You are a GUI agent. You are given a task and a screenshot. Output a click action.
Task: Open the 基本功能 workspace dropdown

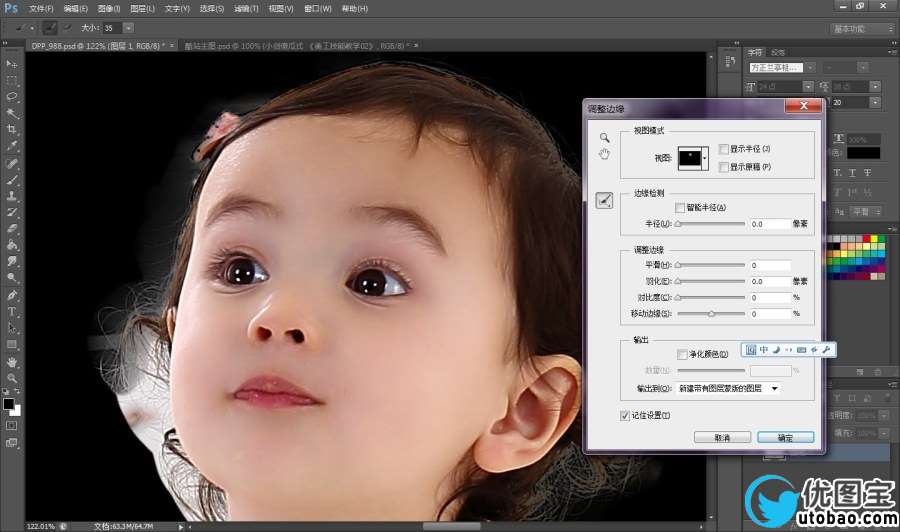(x=863, y=29)
